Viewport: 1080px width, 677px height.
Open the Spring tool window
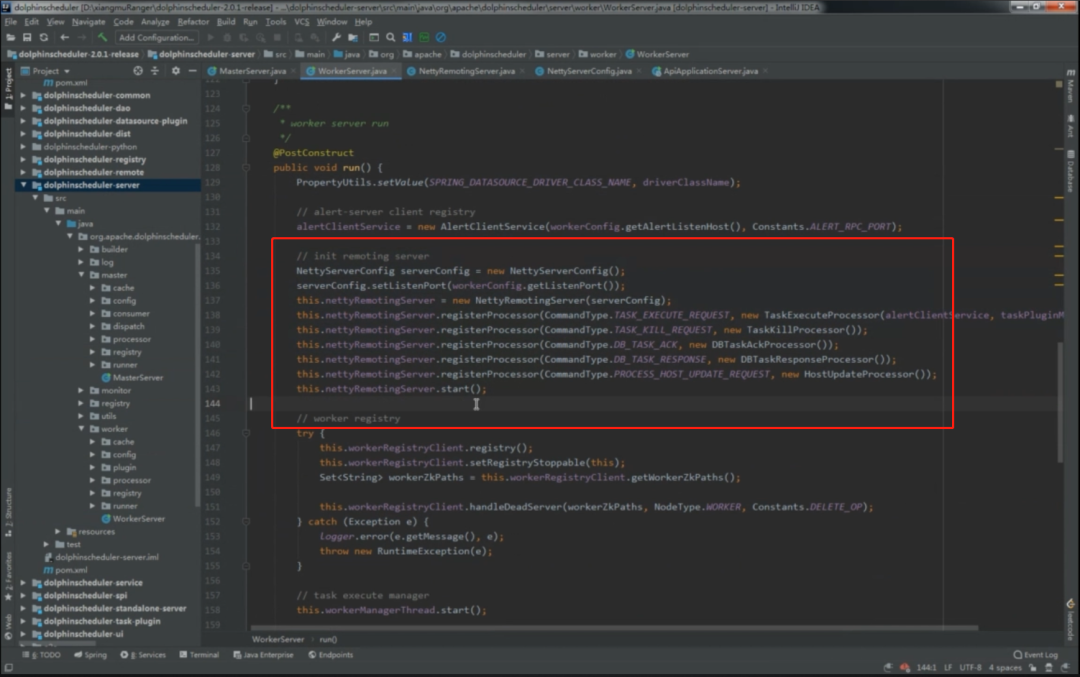(90, 655)
